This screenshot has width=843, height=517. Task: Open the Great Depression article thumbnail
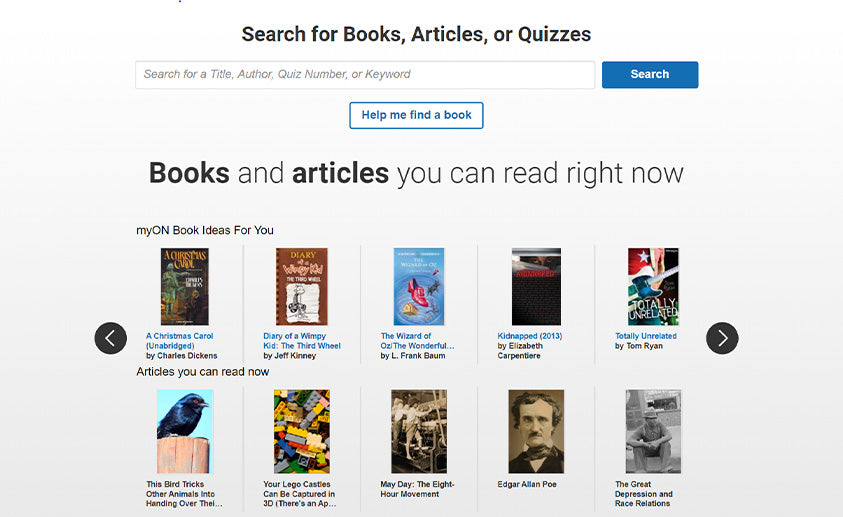coord(653,431)
